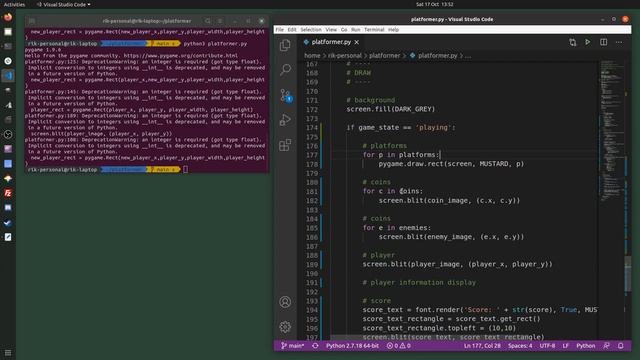Change indentation via Spaces: 4
This screenshot has width=640, height=360.
520,346
